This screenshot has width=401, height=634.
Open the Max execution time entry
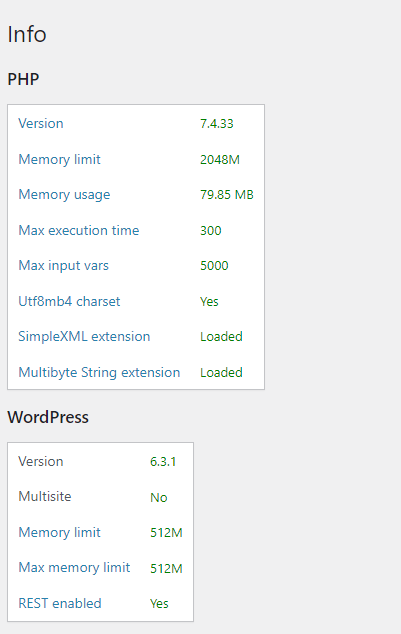coord(79,230)
